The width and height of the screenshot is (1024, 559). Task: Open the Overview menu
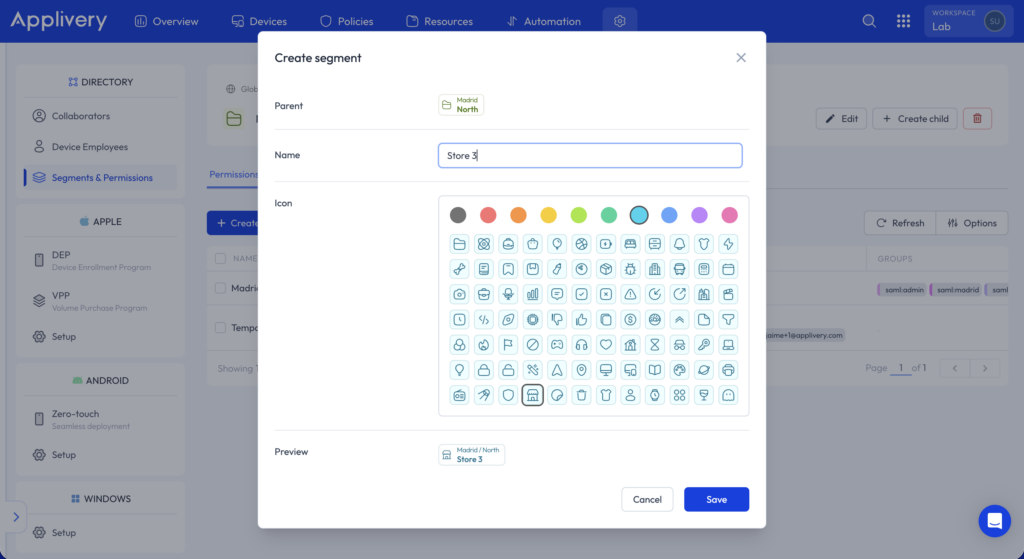point(166,21)
